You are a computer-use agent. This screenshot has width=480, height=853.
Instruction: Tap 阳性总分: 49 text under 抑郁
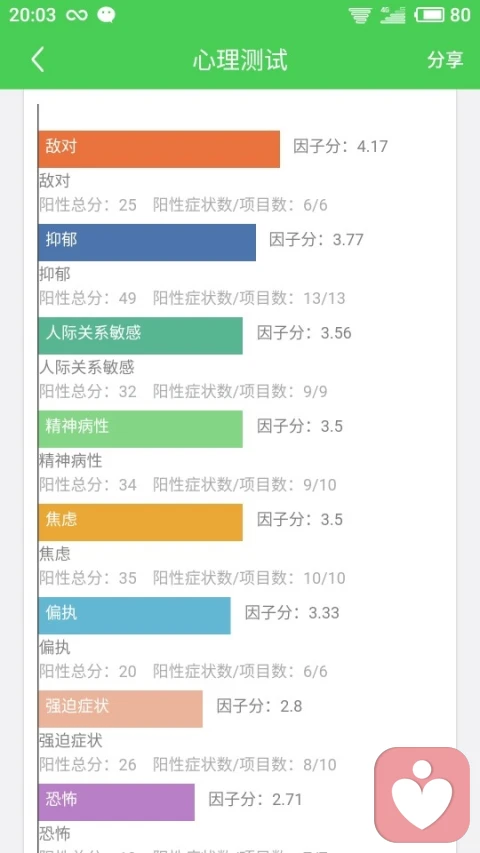coord(88,298)
